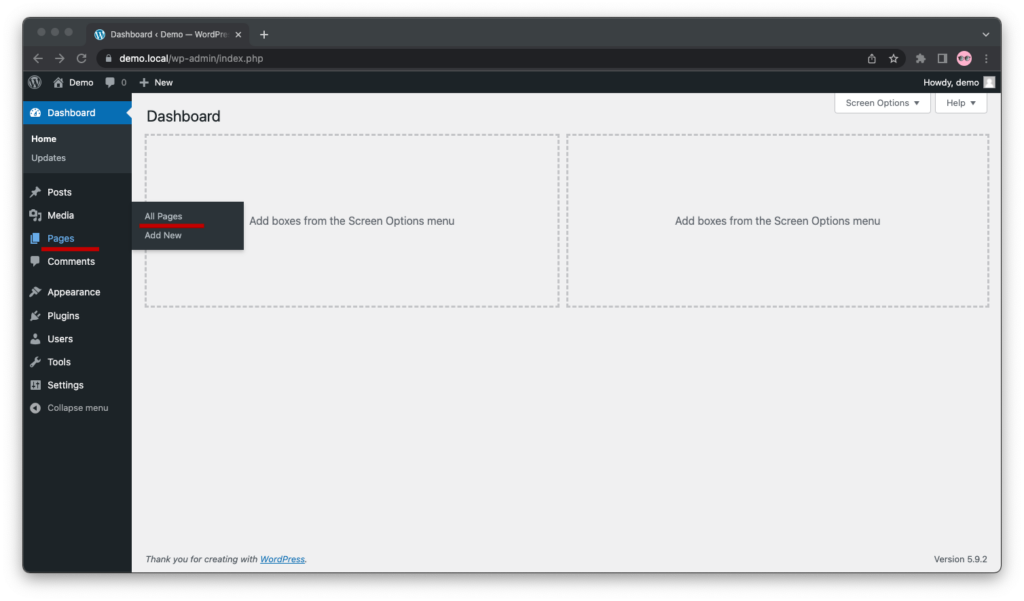Click the user avatar next to Howdy, demo
This screenshot has height=601, width=1024.
[x=989, y=82]
